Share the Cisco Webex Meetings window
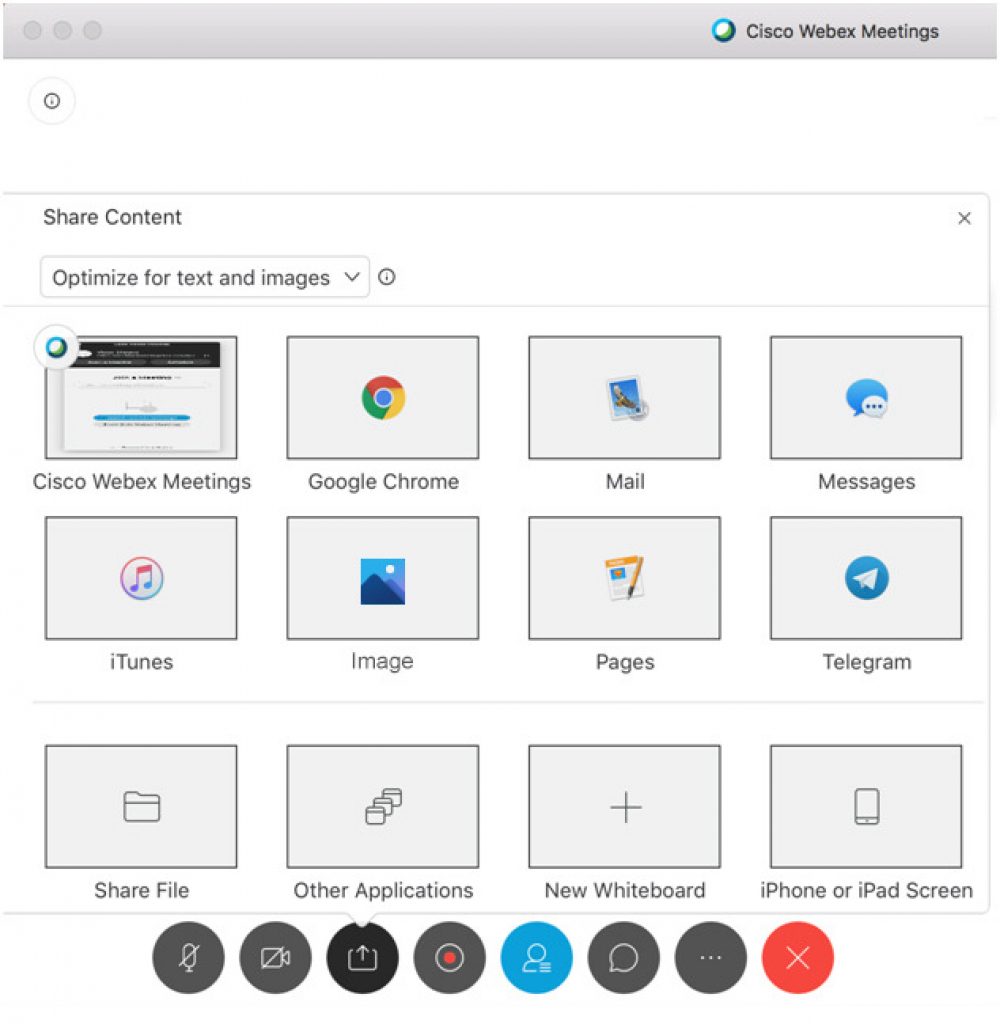Viewport: 1000px width, 1024px height. (141, 398)
